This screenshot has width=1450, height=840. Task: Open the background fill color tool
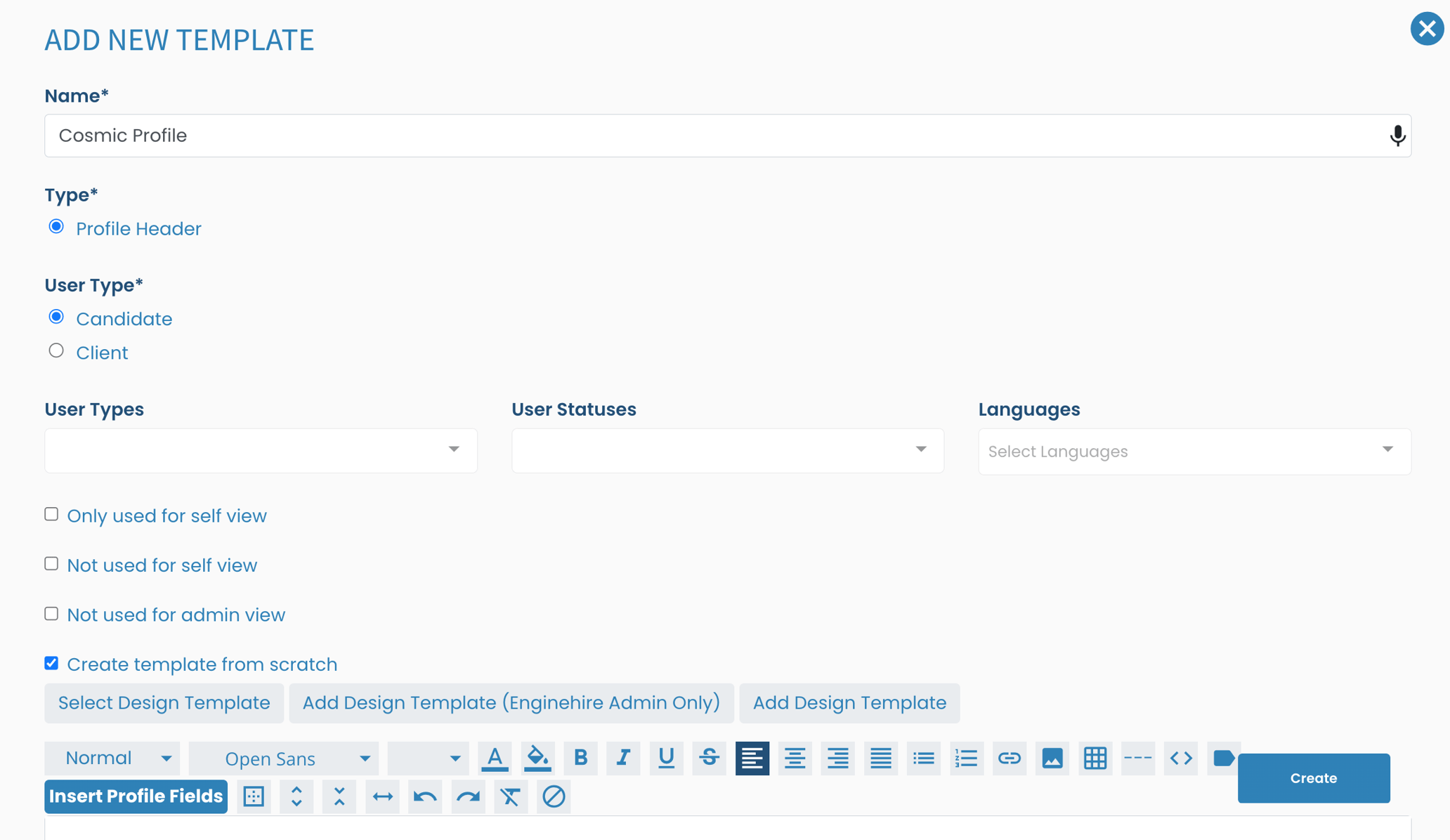coord(537,759)
